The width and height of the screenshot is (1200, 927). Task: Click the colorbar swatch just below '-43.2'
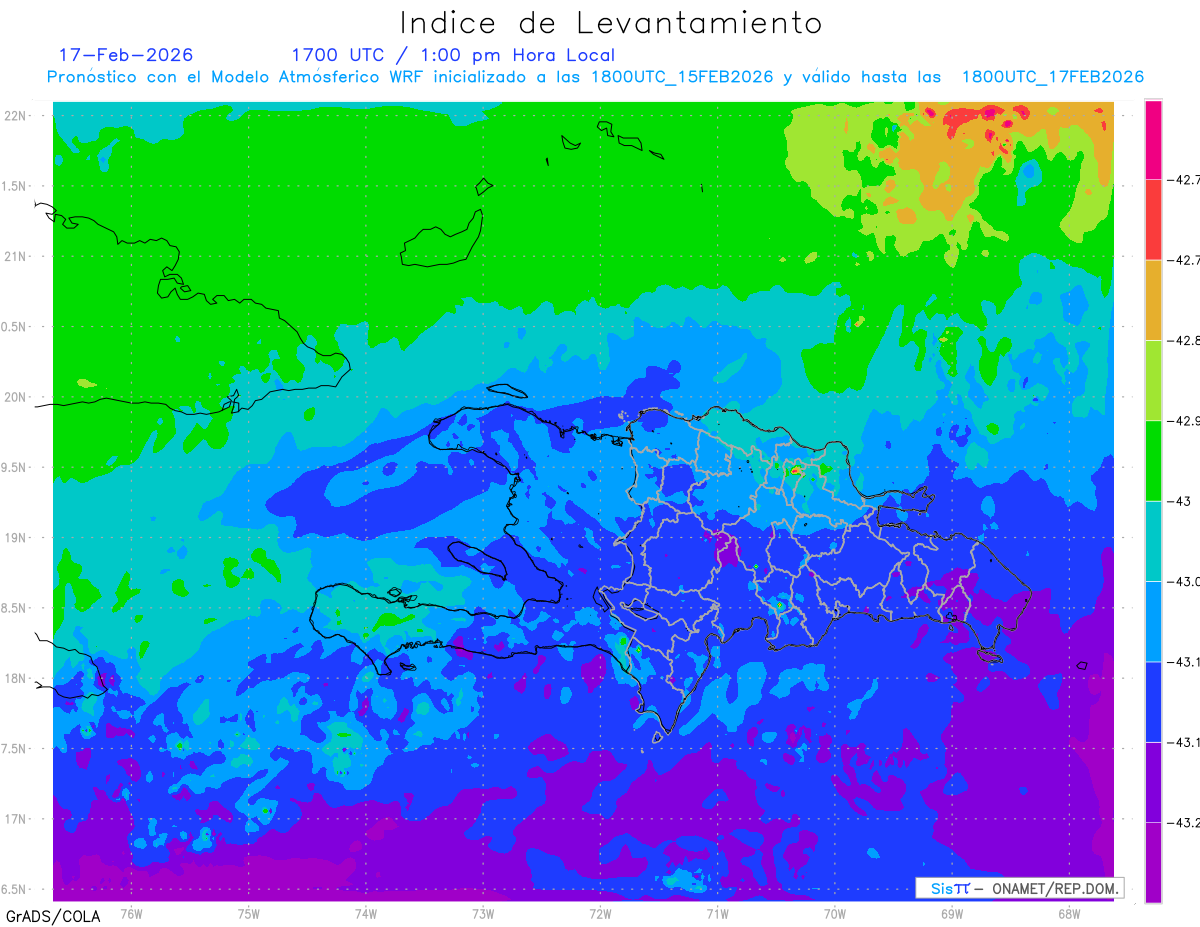[x=1153, y=862]
